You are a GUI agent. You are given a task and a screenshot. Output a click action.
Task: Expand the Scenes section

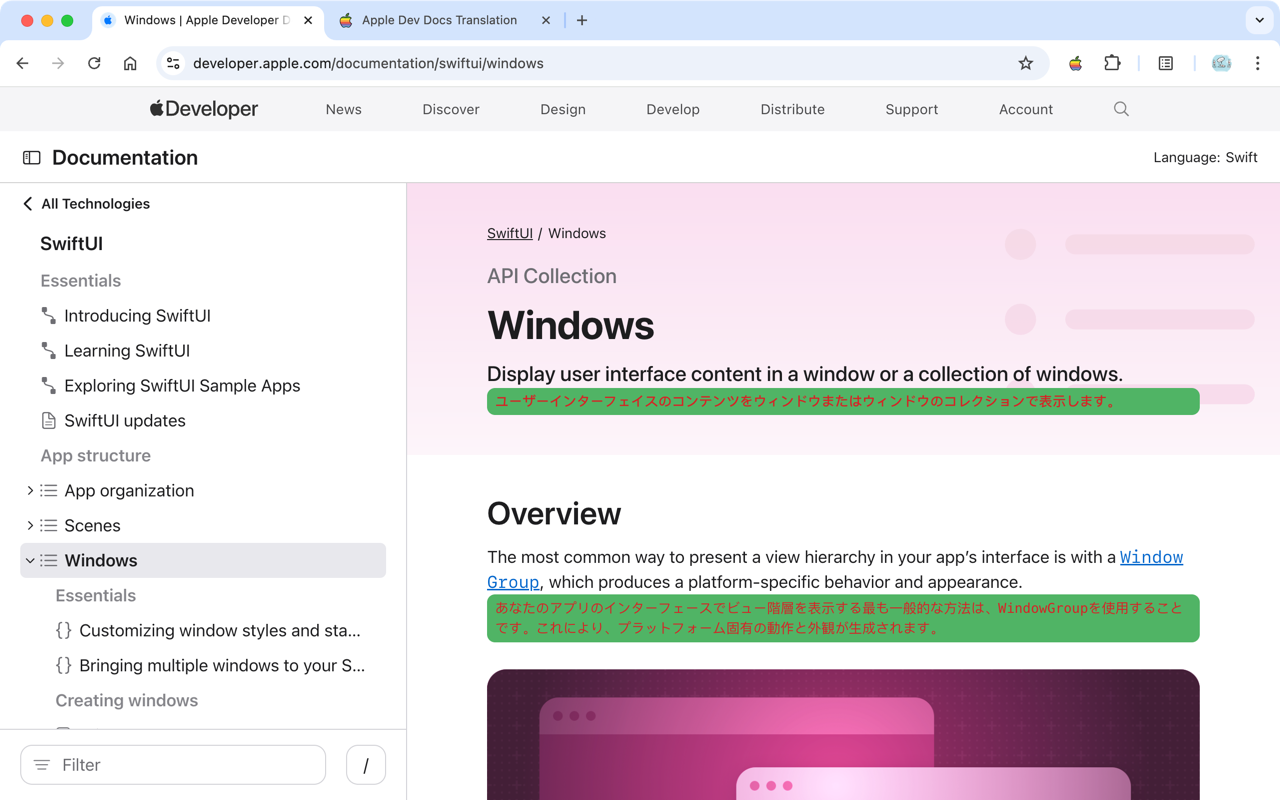point(29,526)
